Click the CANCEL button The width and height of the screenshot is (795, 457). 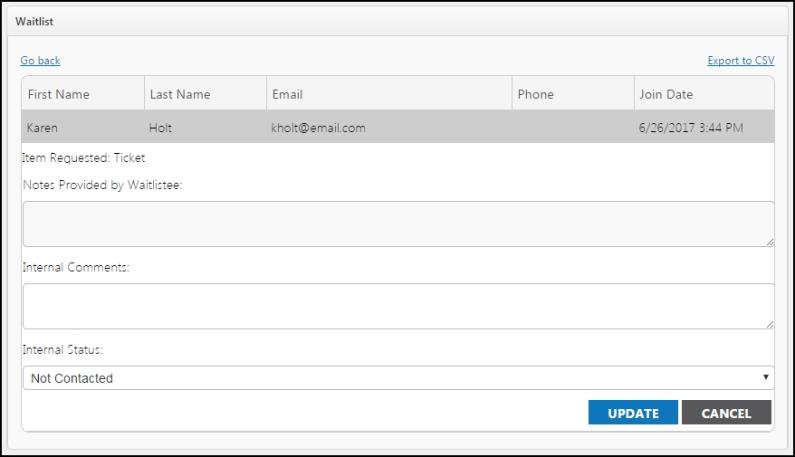pos(726,412)
